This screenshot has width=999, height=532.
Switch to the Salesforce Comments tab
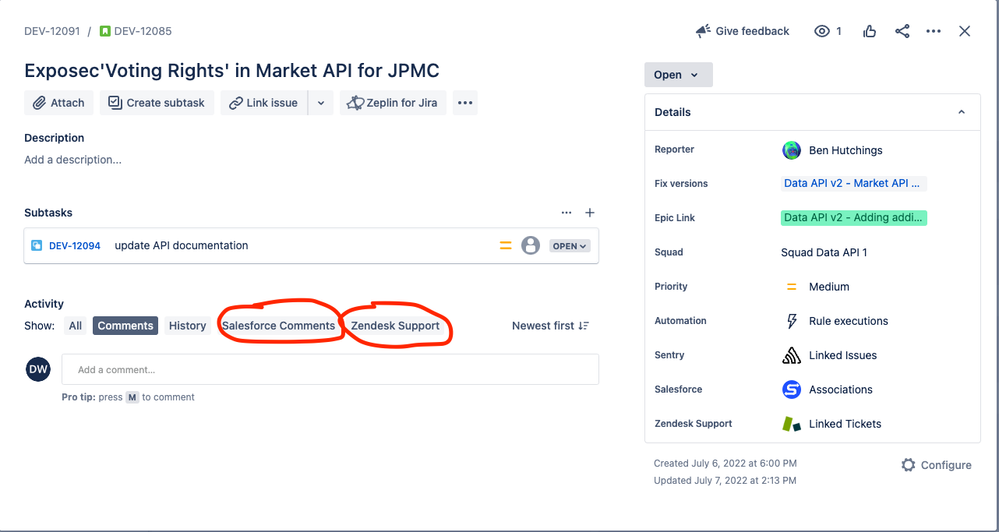coord(278,326)
